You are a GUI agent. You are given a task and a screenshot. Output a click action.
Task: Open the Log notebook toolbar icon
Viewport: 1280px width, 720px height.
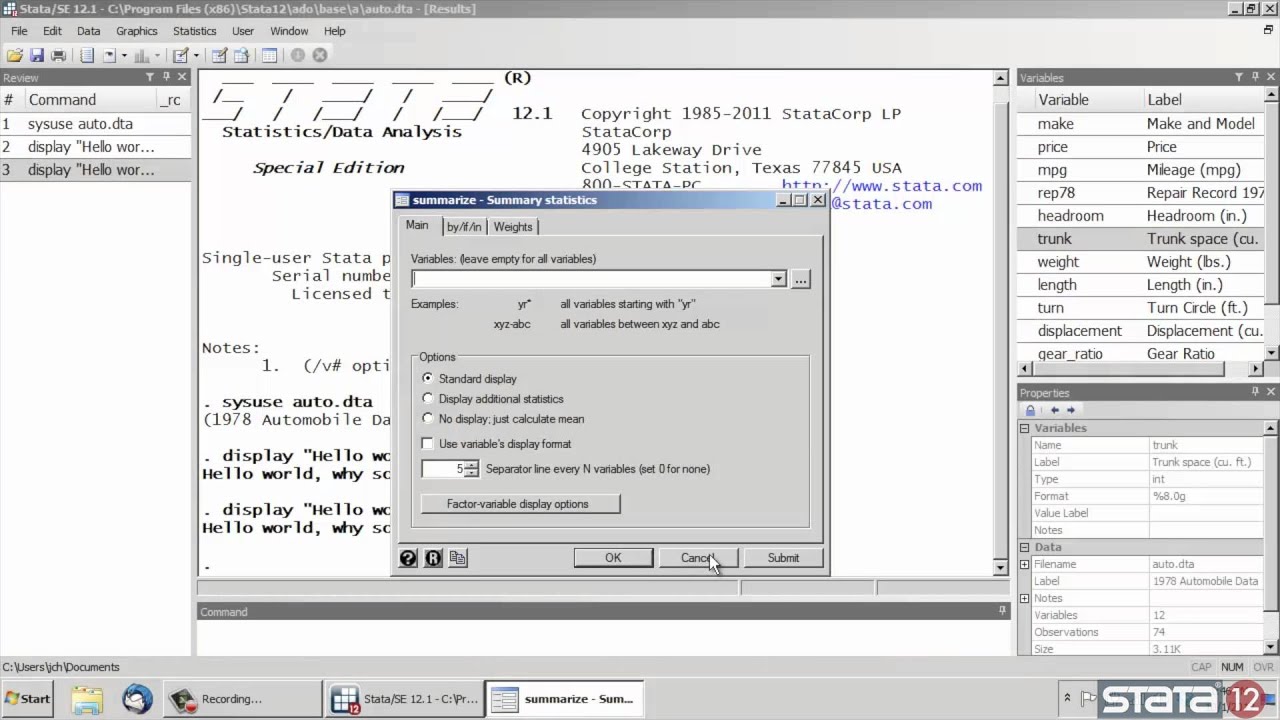87,55
